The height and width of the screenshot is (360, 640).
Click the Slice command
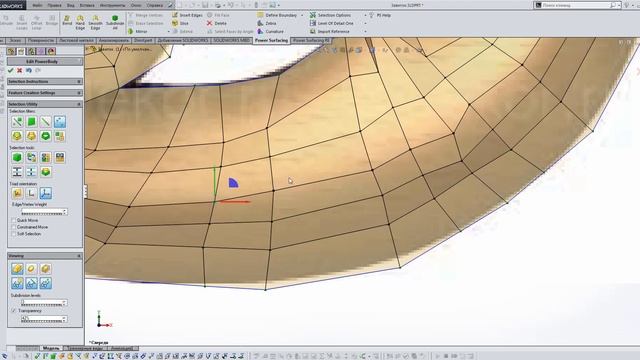[180, 23]
